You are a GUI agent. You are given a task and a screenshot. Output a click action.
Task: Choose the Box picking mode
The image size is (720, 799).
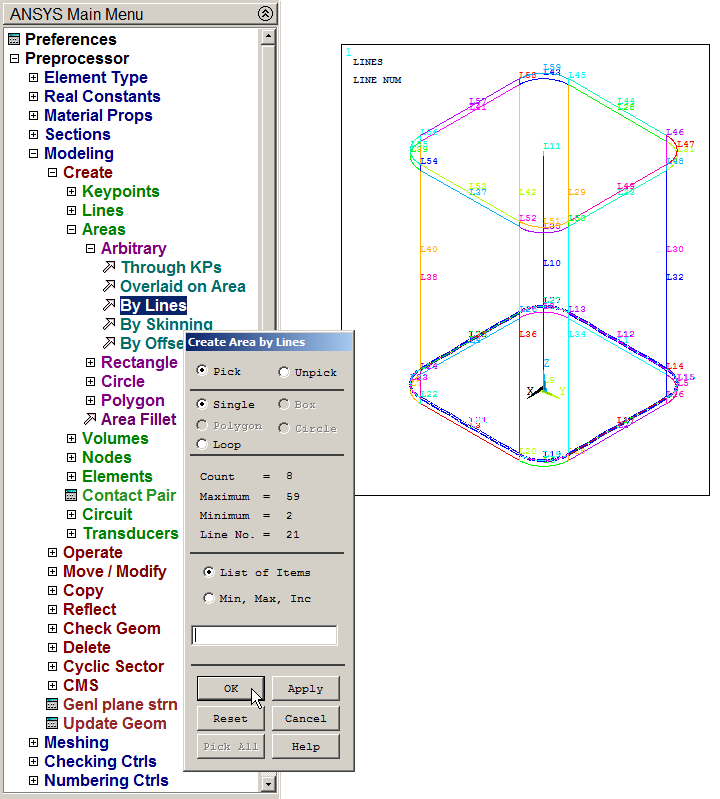[x=284, y=404]
